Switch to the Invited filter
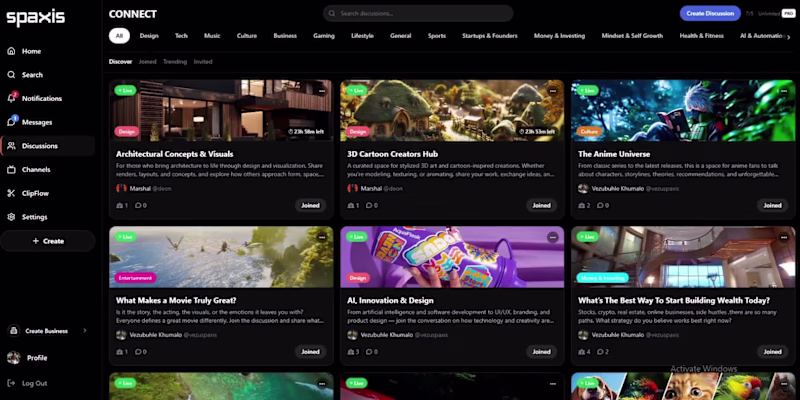The height and width of the screenshot is (400, 800). (x=203, y=62)
